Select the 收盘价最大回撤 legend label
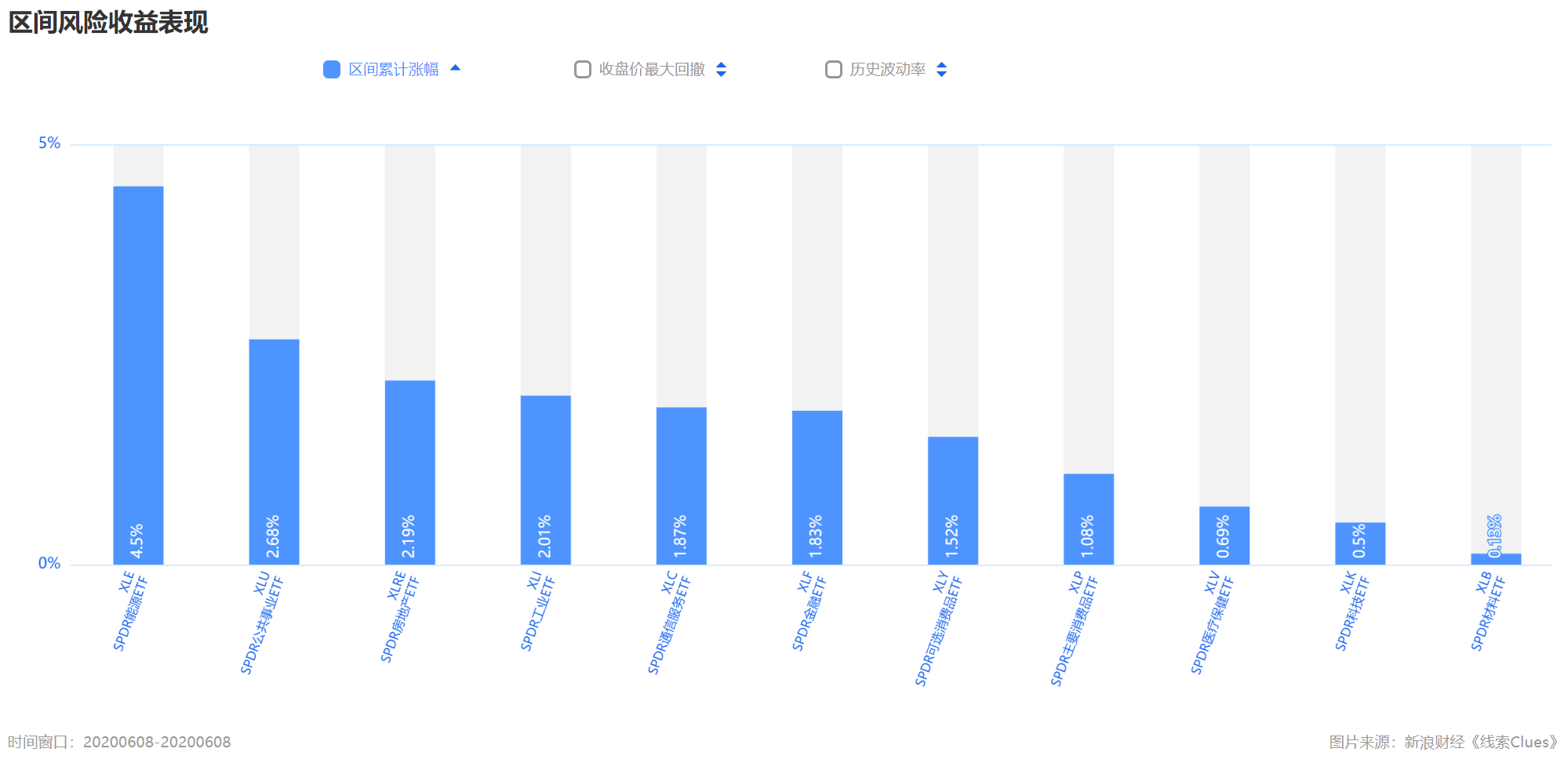This screenshot has width=1568, height=763. click(x=652, y=70)
